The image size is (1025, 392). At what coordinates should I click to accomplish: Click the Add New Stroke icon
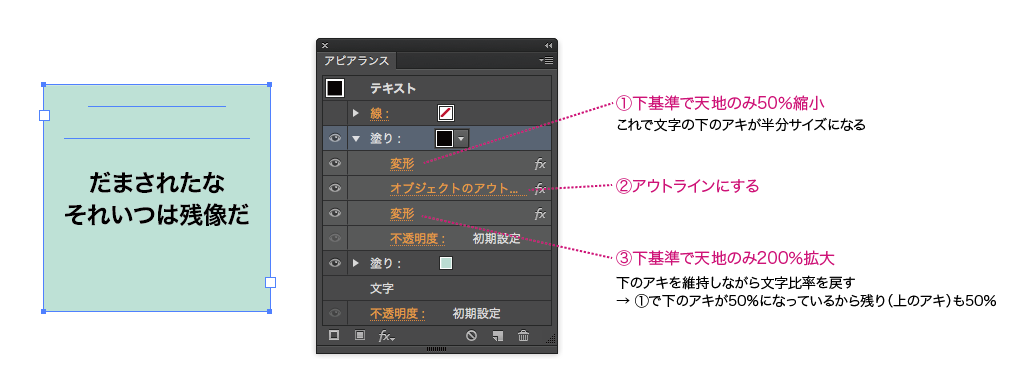(334, 336)
